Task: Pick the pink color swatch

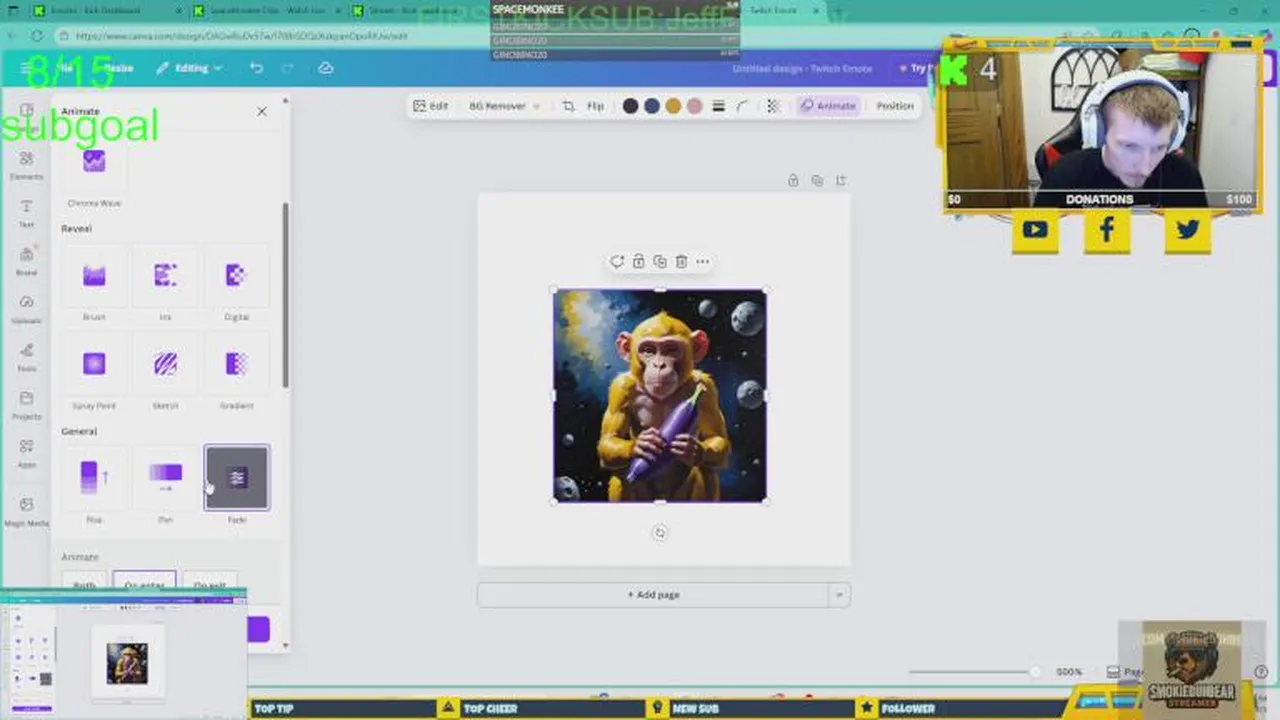Action: point(695,106)
